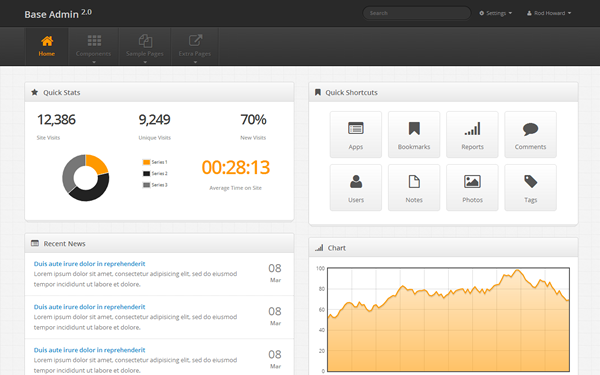Image resolution: width=600 pixels, height=375 pixels.
Task: Focus the Search input field
Action: [417, 13]
